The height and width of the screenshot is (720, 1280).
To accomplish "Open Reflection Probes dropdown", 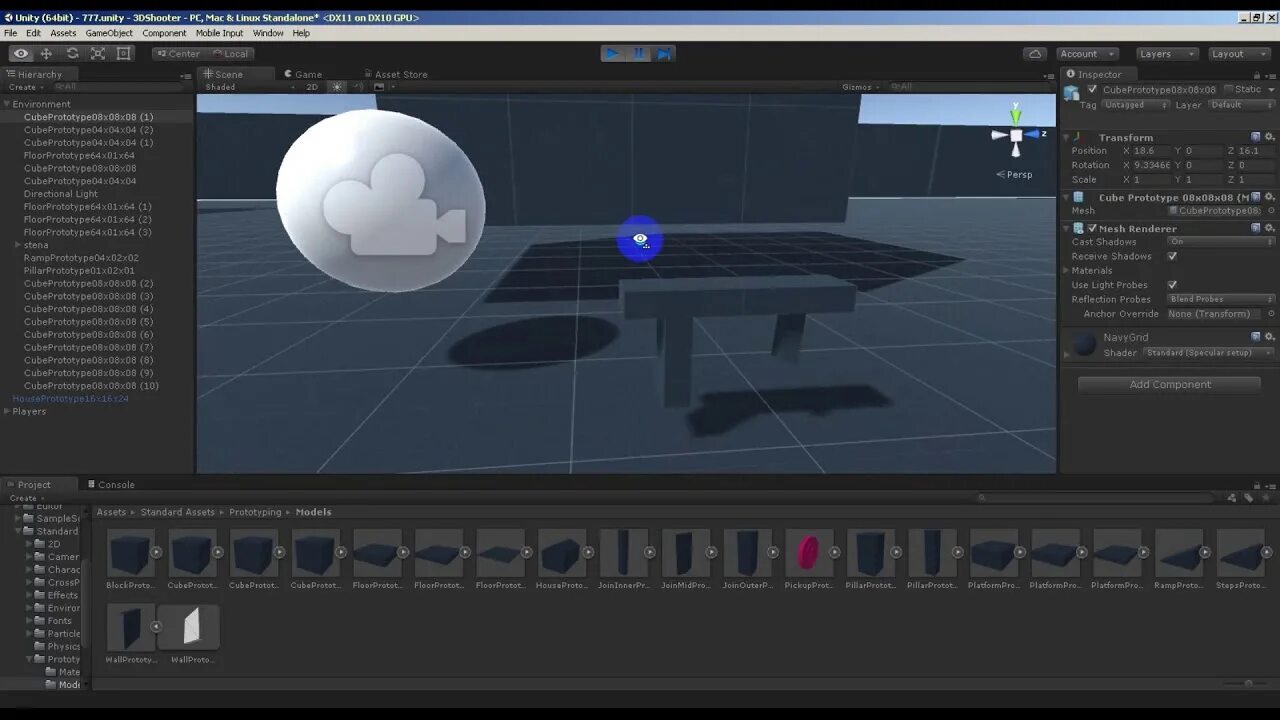I will click(x=1221, y=299).
